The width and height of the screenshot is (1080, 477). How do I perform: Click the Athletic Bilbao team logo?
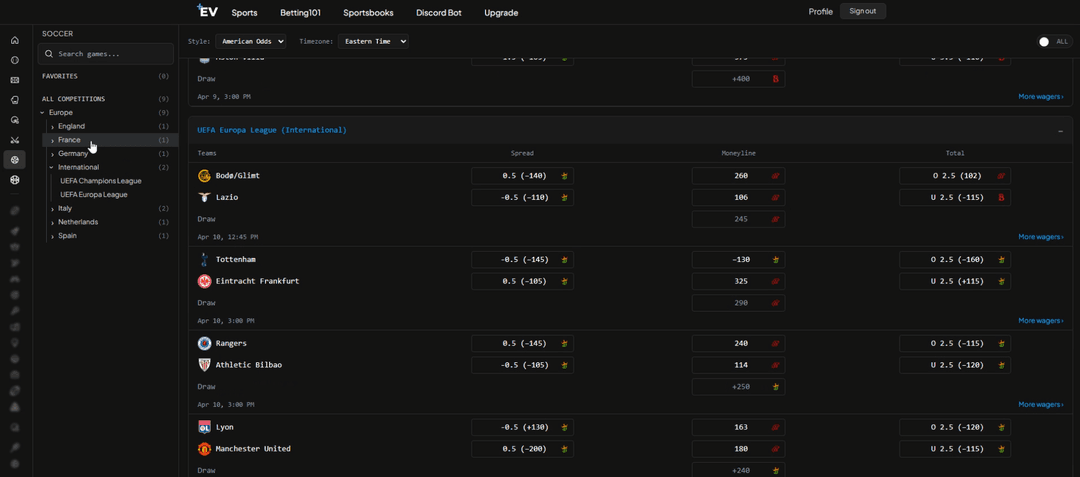(205, 365)
